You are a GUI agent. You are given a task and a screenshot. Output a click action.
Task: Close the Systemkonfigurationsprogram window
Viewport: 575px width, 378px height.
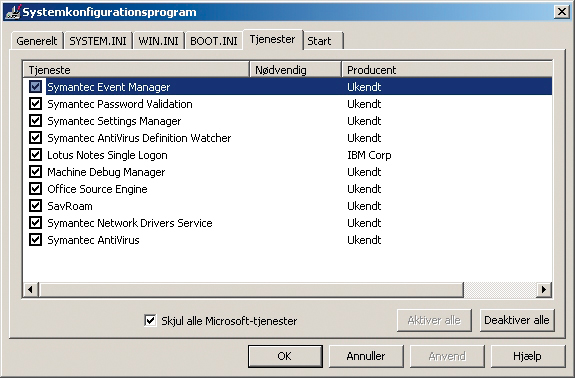click(x=561, y=12)
